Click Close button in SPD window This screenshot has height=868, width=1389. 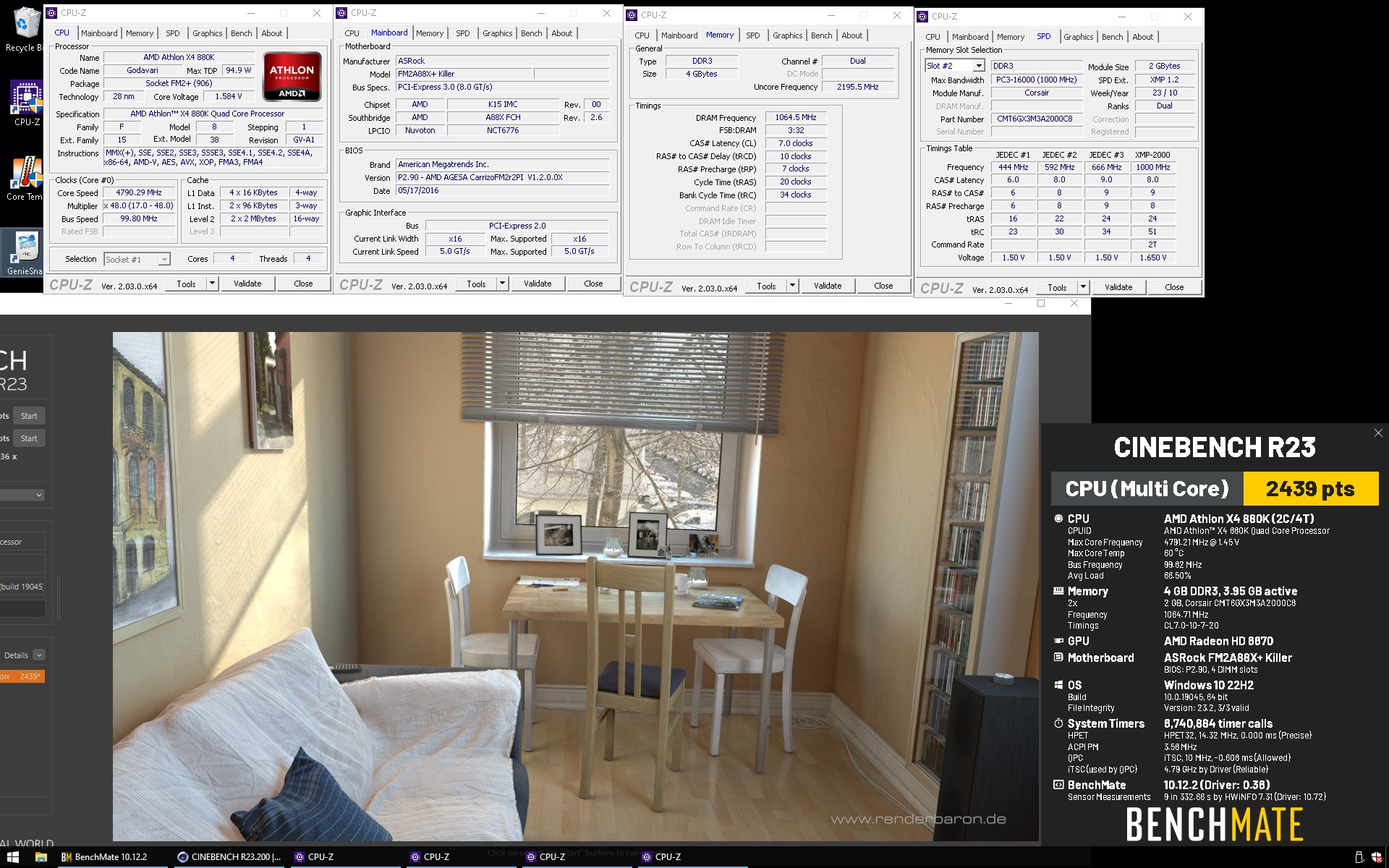[1174, 287]
